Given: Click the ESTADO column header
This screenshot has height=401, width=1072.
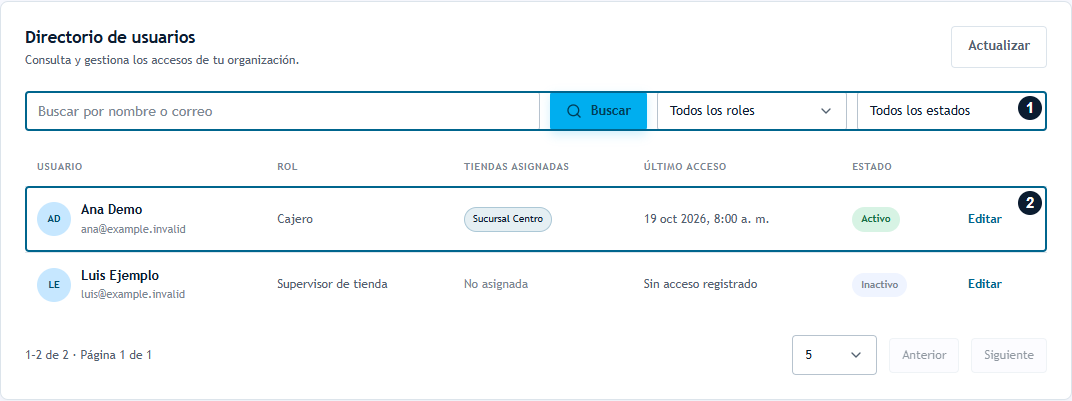Looking at the screenshot, I should coord(872,167).
